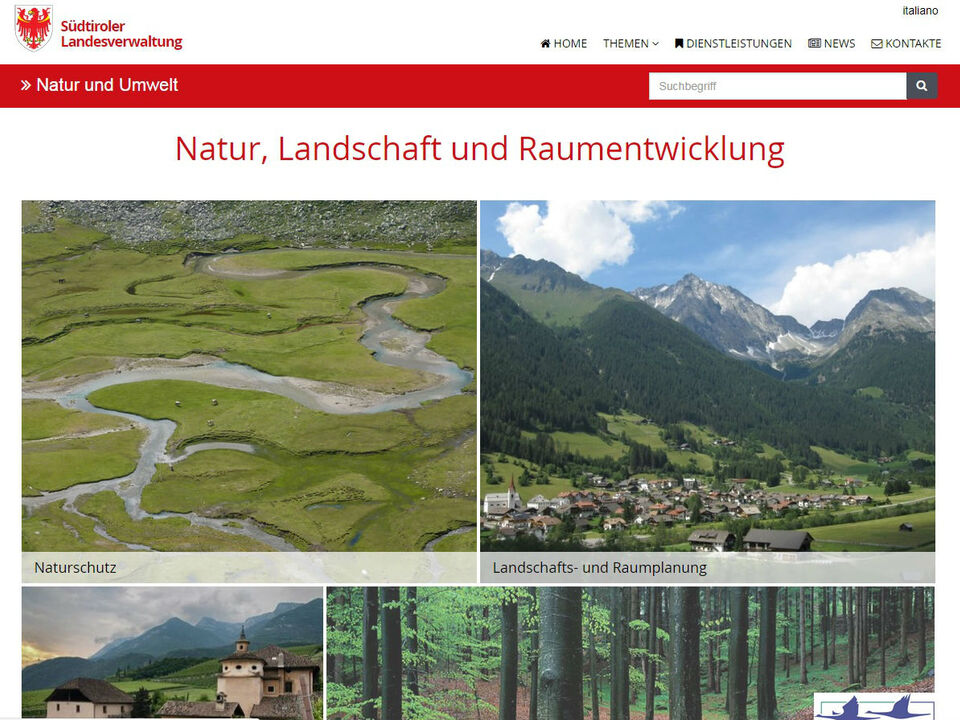Click the magnifying glass search button
Image resolution: width=960 pixels, height=720 pixels.
[920, 86]
